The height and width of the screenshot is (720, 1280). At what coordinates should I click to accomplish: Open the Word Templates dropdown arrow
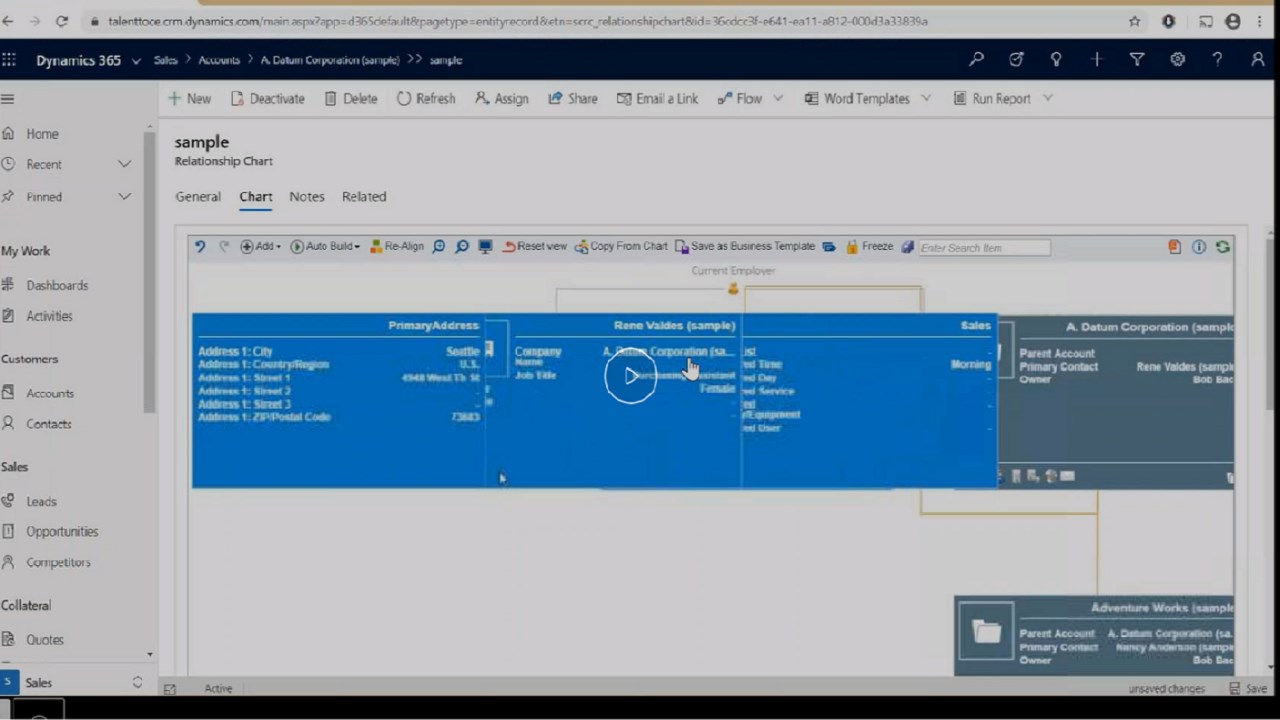click(x=926, y=99)
